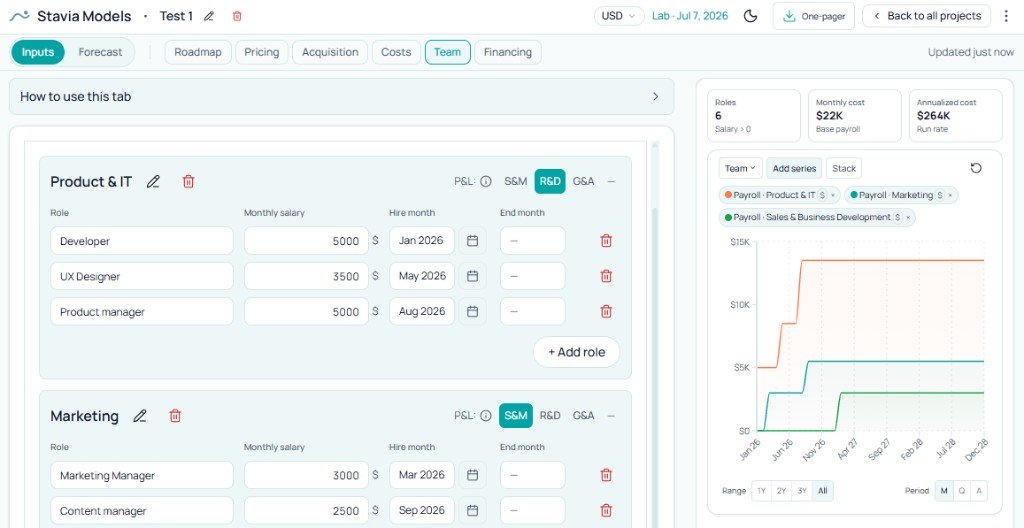The image size is (1024, 528).
Task: Toggle dark mode moon icon
Action: coord(750,16)
